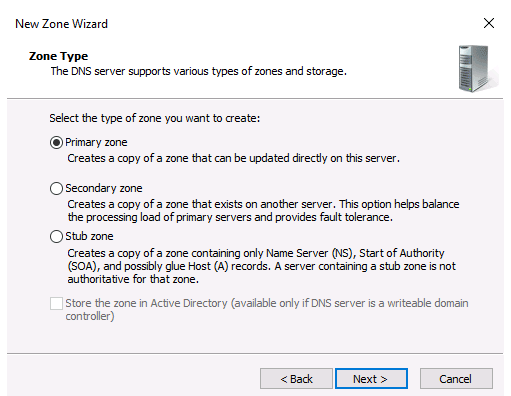
Task: Click the Secondary zone label text
Action: coord(104,188)
